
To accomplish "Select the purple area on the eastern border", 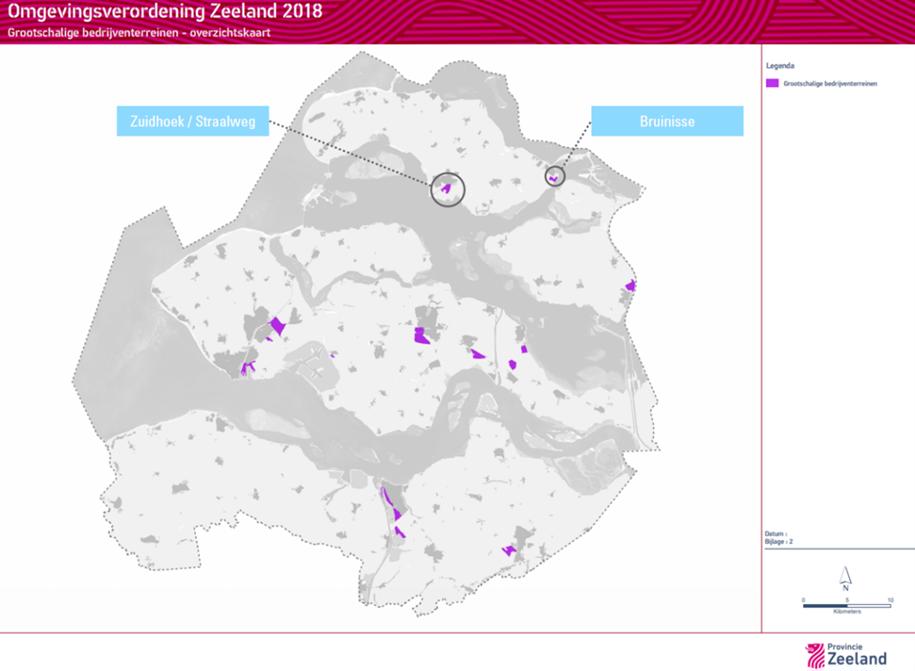I will coord(630,286).
